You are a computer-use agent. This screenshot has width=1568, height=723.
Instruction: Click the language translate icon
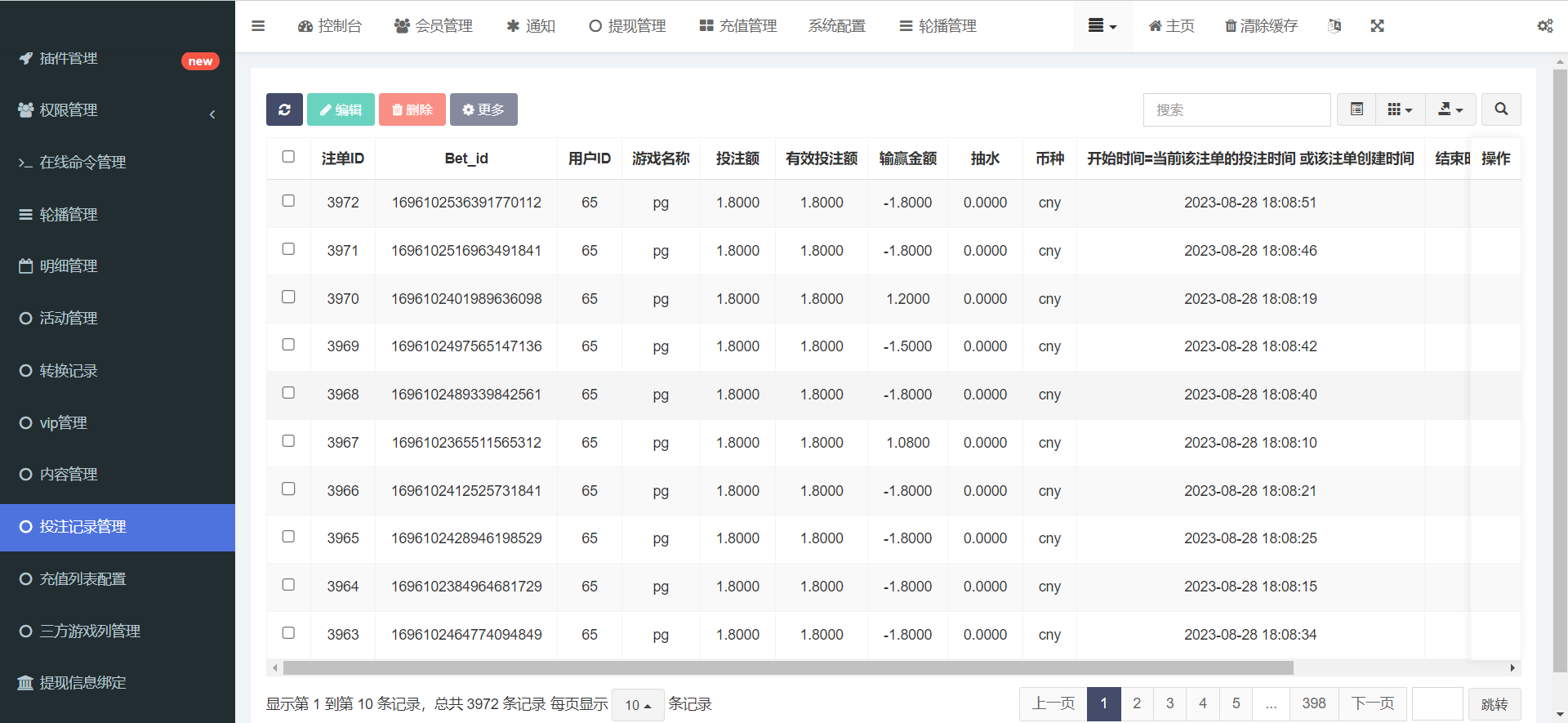pos(1334,26)
